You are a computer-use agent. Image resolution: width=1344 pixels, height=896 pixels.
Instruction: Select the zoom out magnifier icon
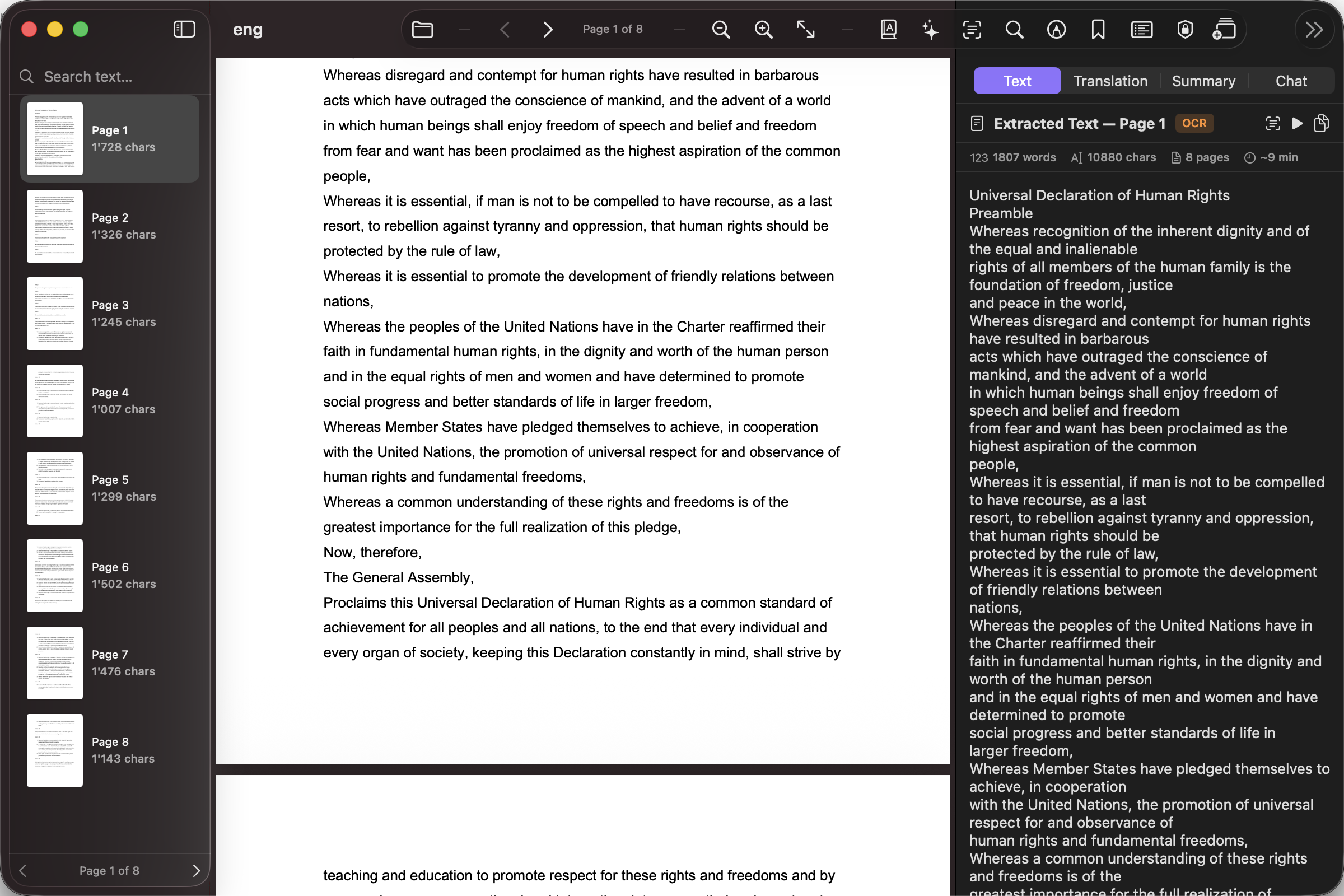(x=721, y=29)
